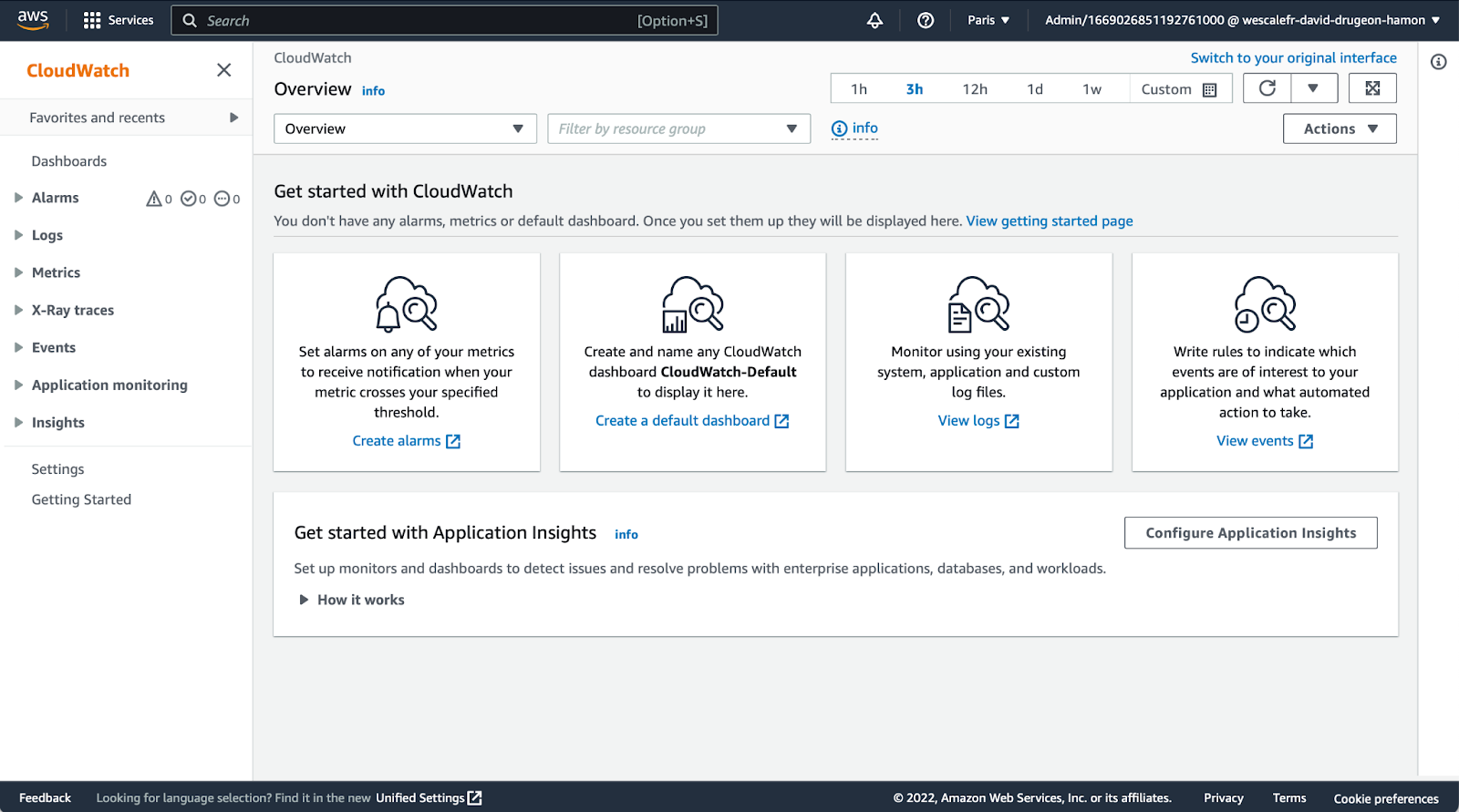Click the events clock cloud illustration
The height and width of the screenshot is (812, 1459).
1265,304
